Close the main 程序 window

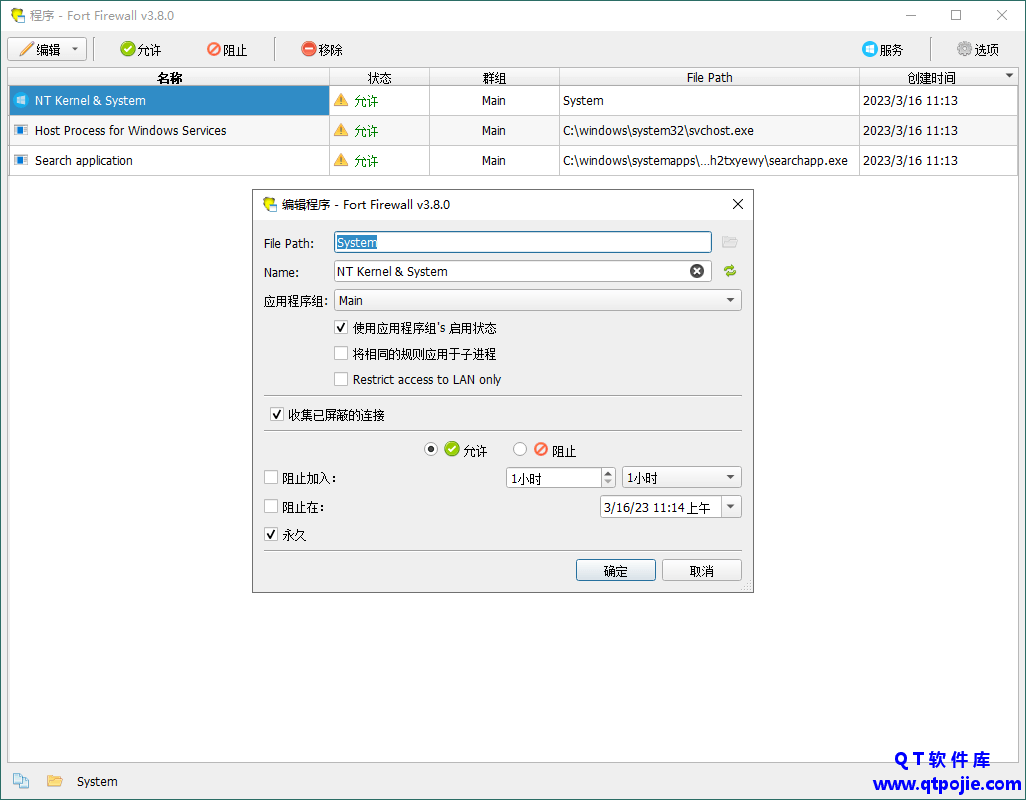(x=1002, y=15)
